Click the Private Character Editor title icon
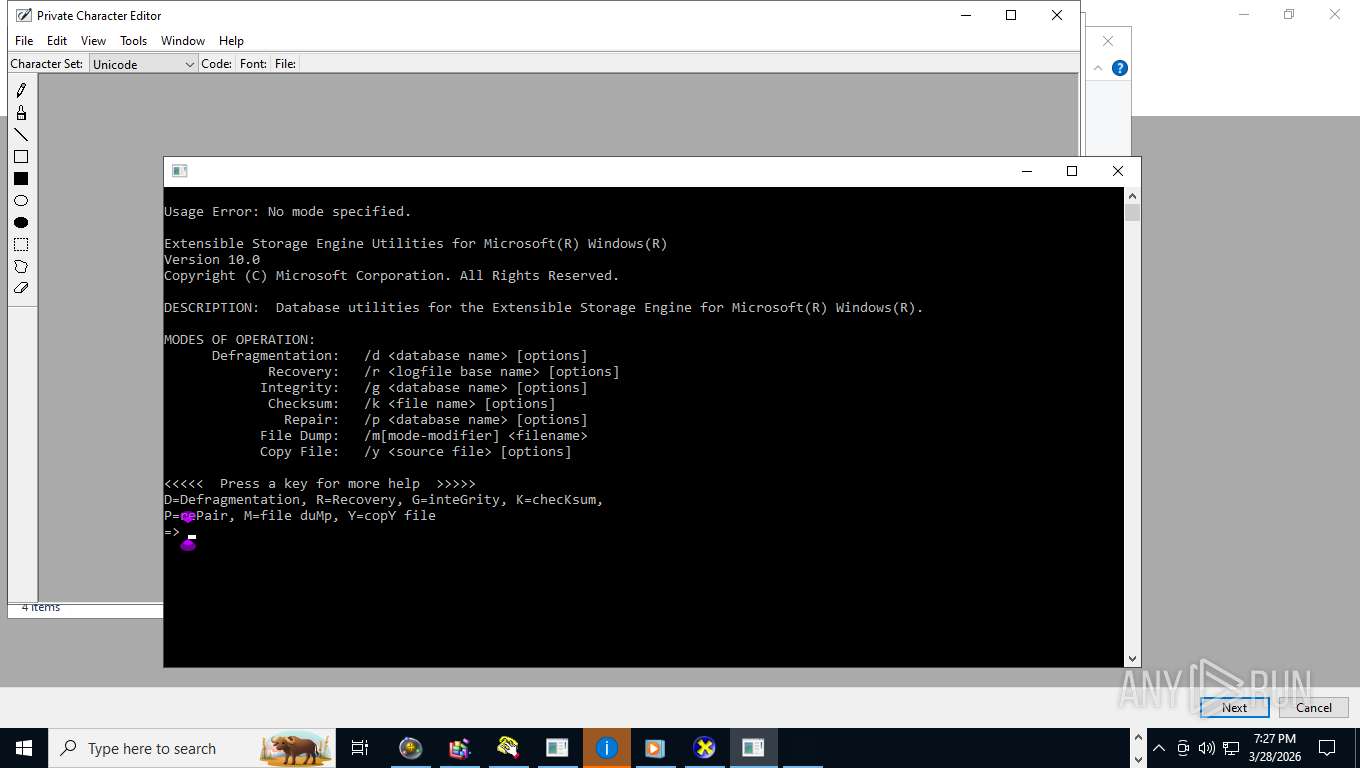Viewport: 1360px width, 768px height. 23,15
